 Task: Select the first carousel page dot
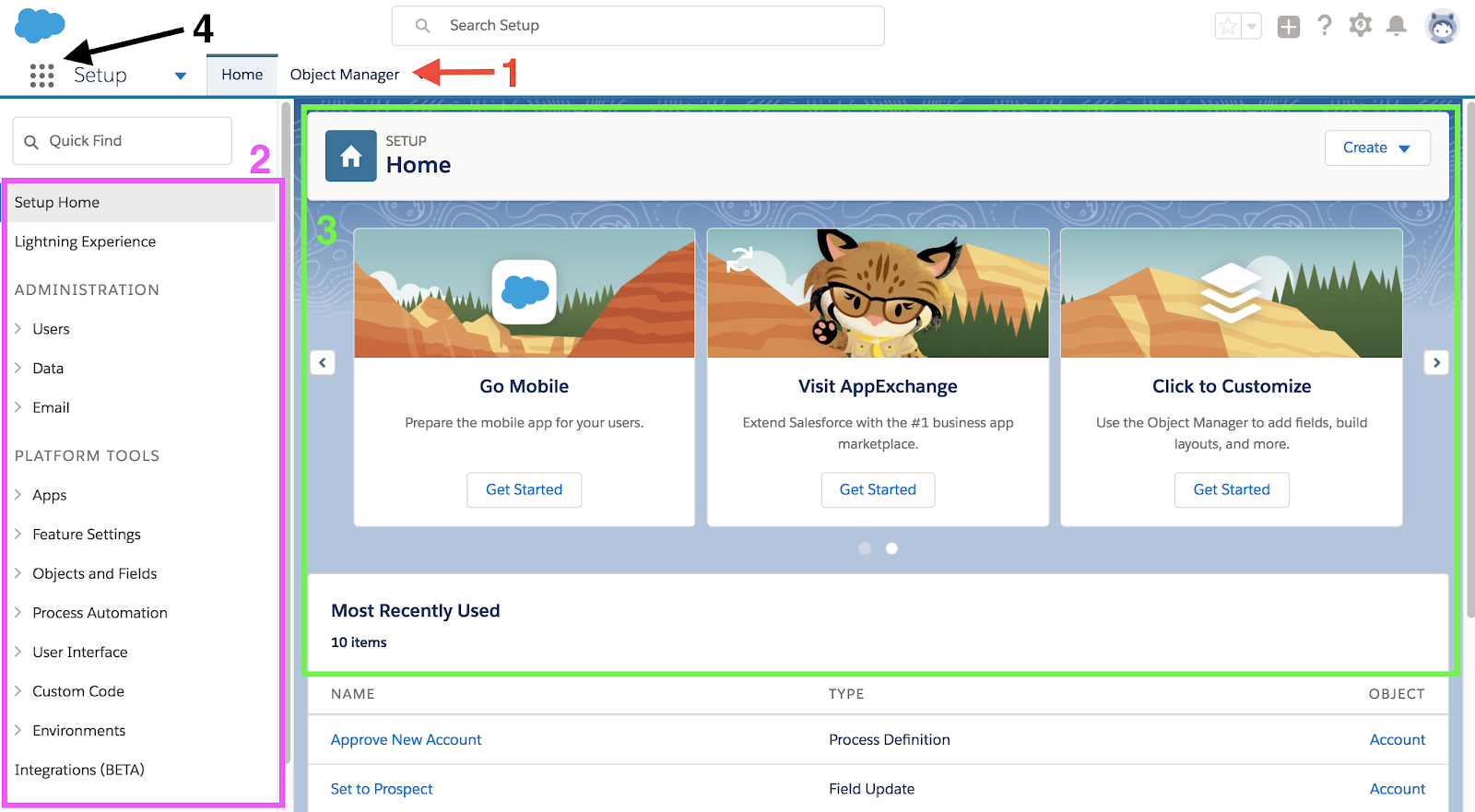(865, 548)
